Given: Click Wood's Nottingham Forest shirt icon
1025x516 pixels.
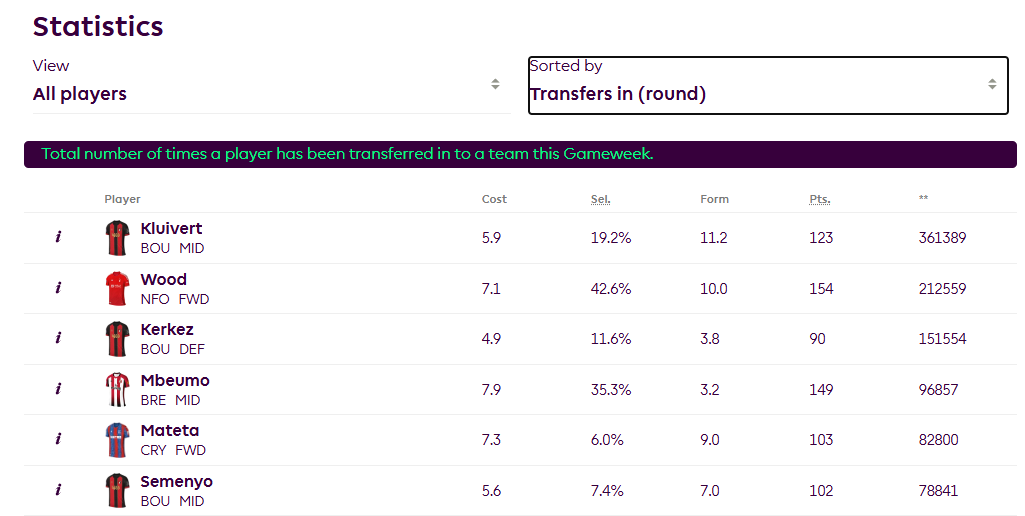Looking at the screenshot, I should click(117, 288).
